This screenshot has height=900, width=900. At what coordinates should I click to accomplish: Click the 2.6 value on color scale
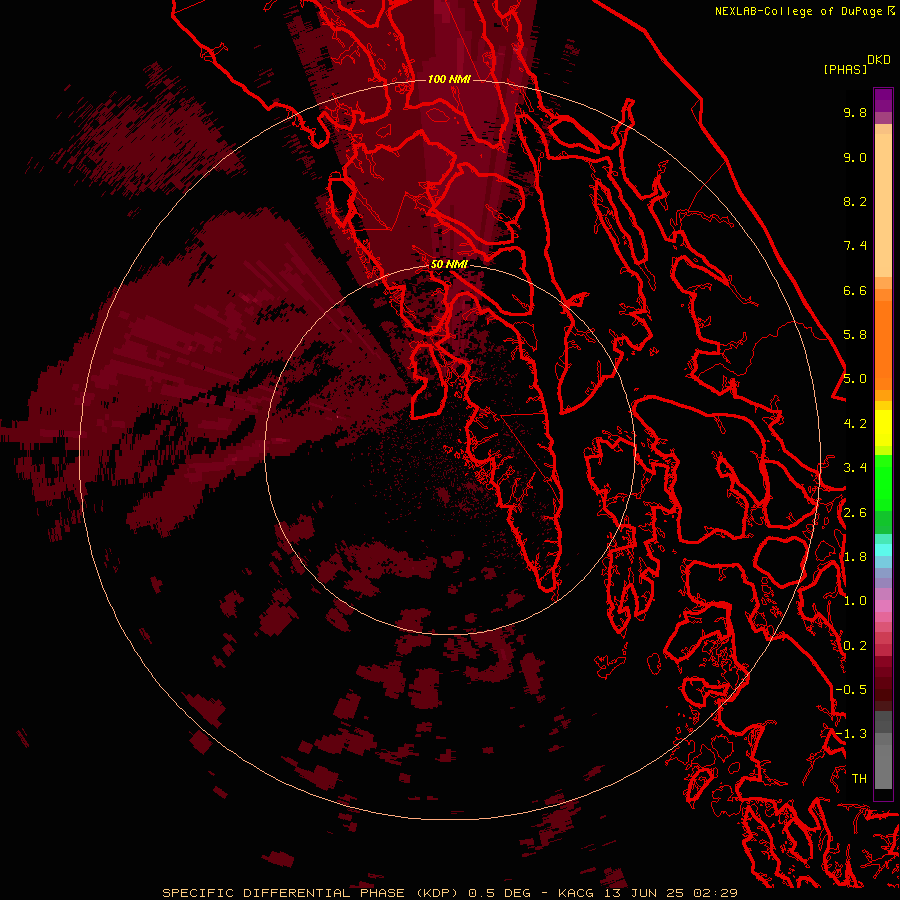(855, 513)
